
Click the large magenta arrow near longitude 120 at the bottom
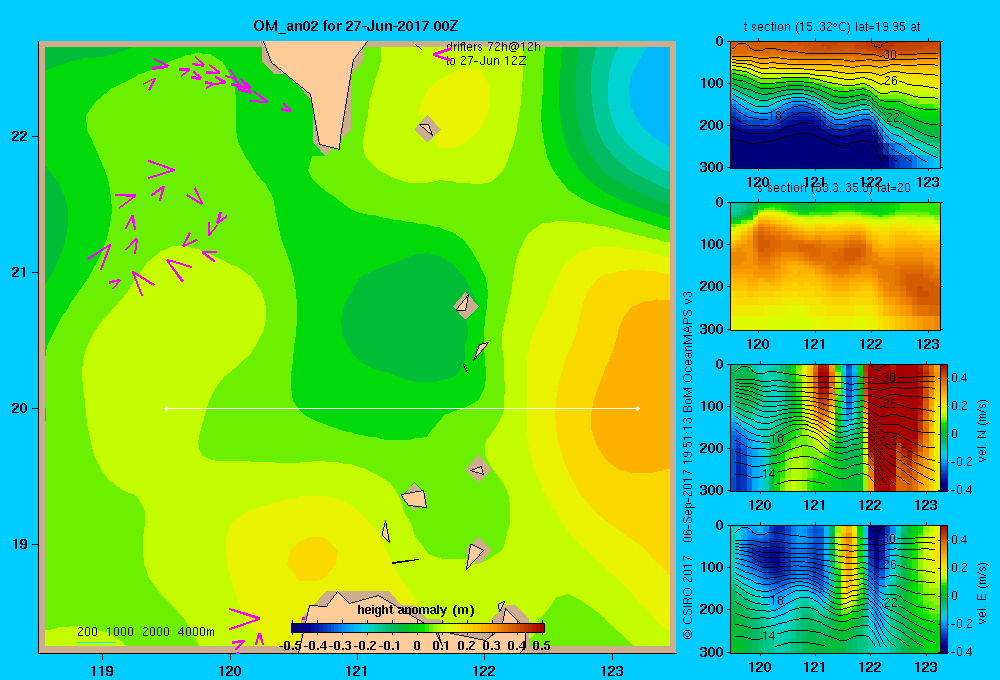[245, 617]
